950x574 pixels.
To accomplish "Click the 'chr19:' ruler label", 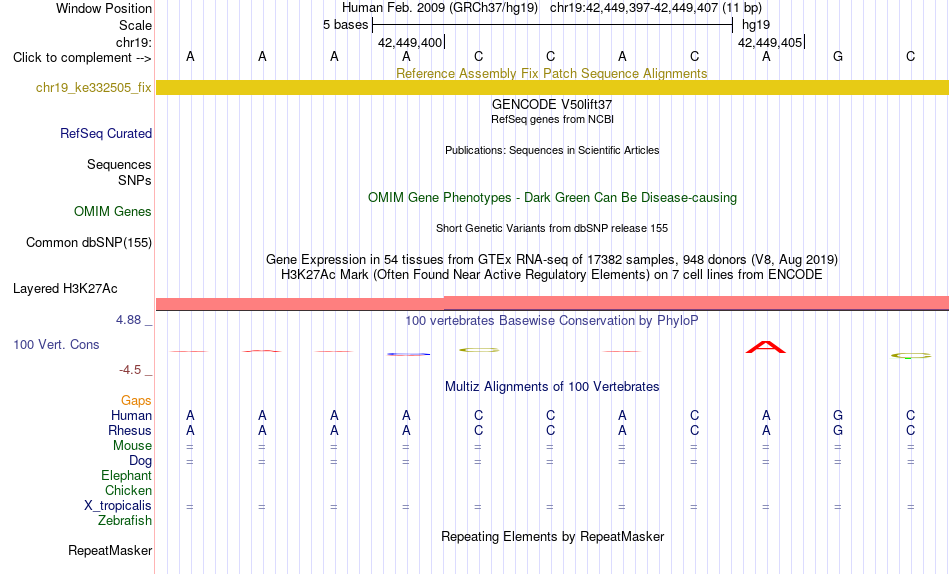I will coord(134,42).
